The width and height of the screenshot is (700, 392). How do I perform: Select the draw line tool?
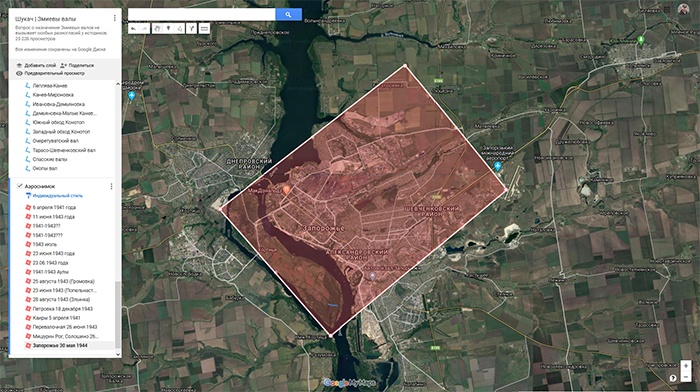tap(179, 29)
